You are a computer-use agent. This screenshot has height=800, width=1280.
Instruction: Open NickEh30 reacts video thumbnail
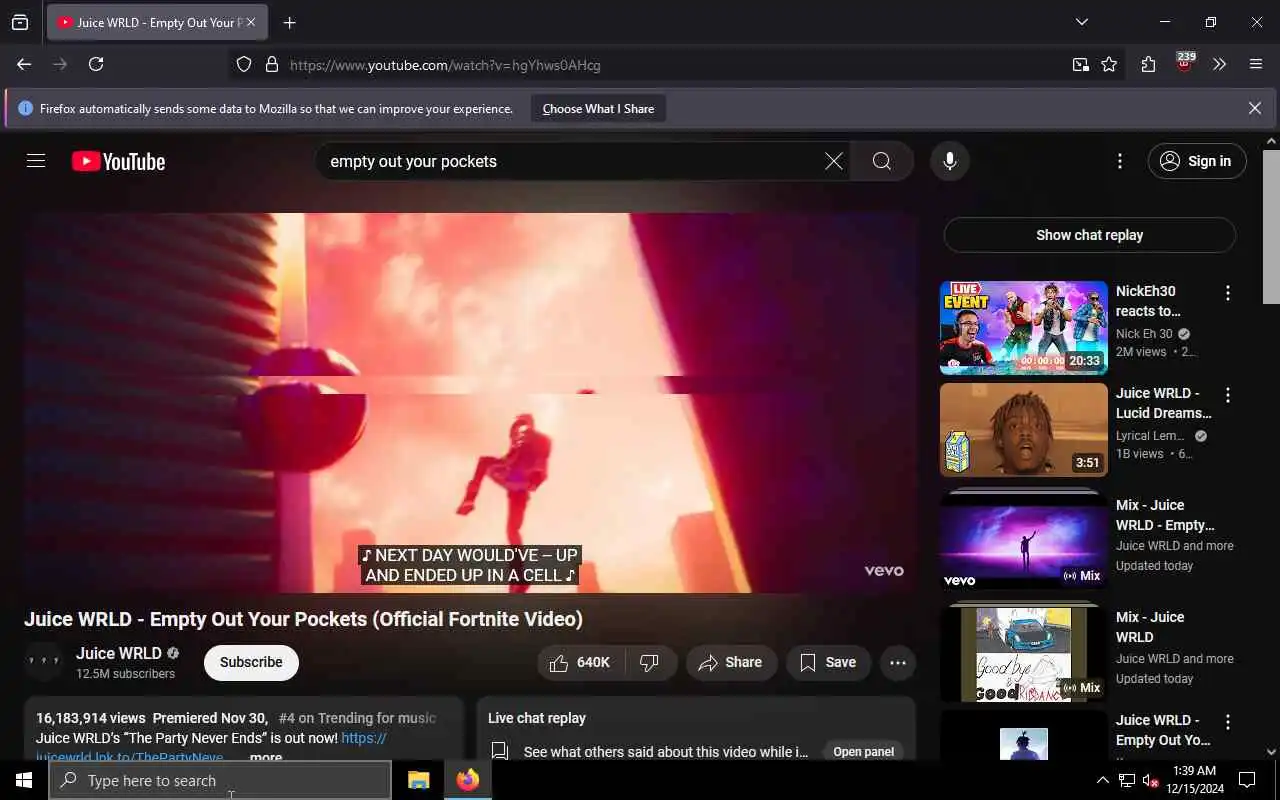[1023, 328]
